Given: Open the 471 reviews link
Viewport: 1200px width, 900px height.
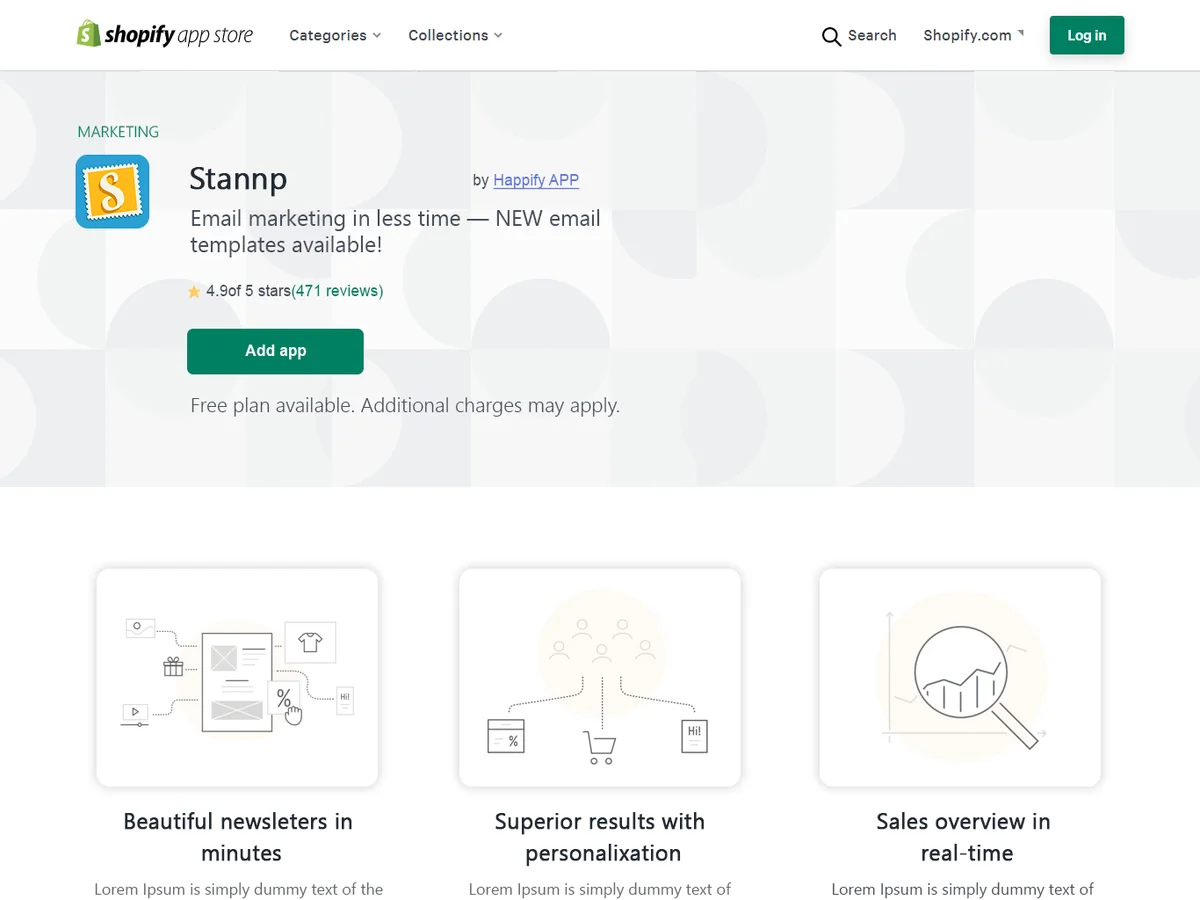Looking at the screenshot, I should click(337, 291).
